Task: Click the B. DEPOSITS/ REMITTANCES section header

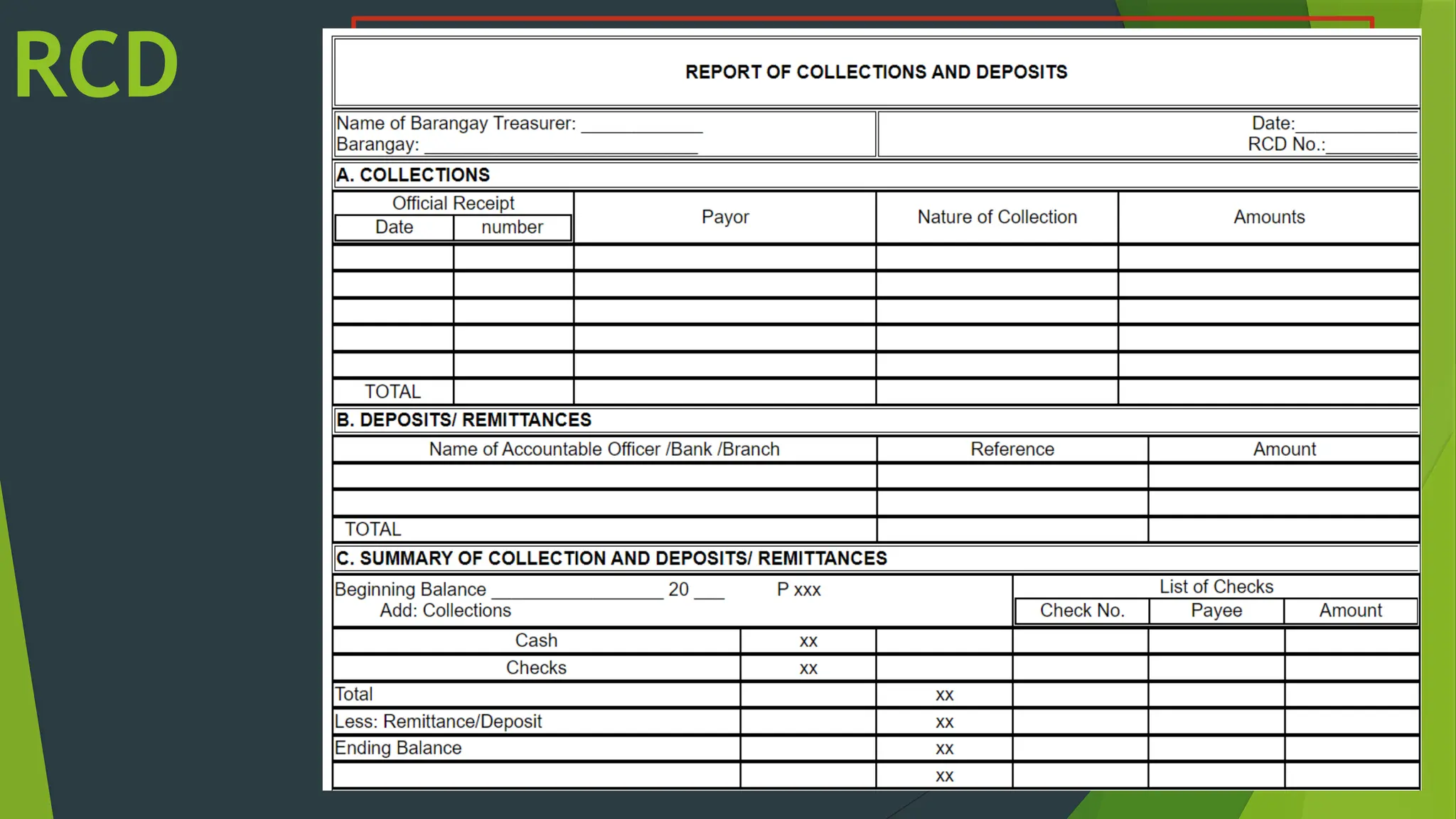Action: coord(464,420)
